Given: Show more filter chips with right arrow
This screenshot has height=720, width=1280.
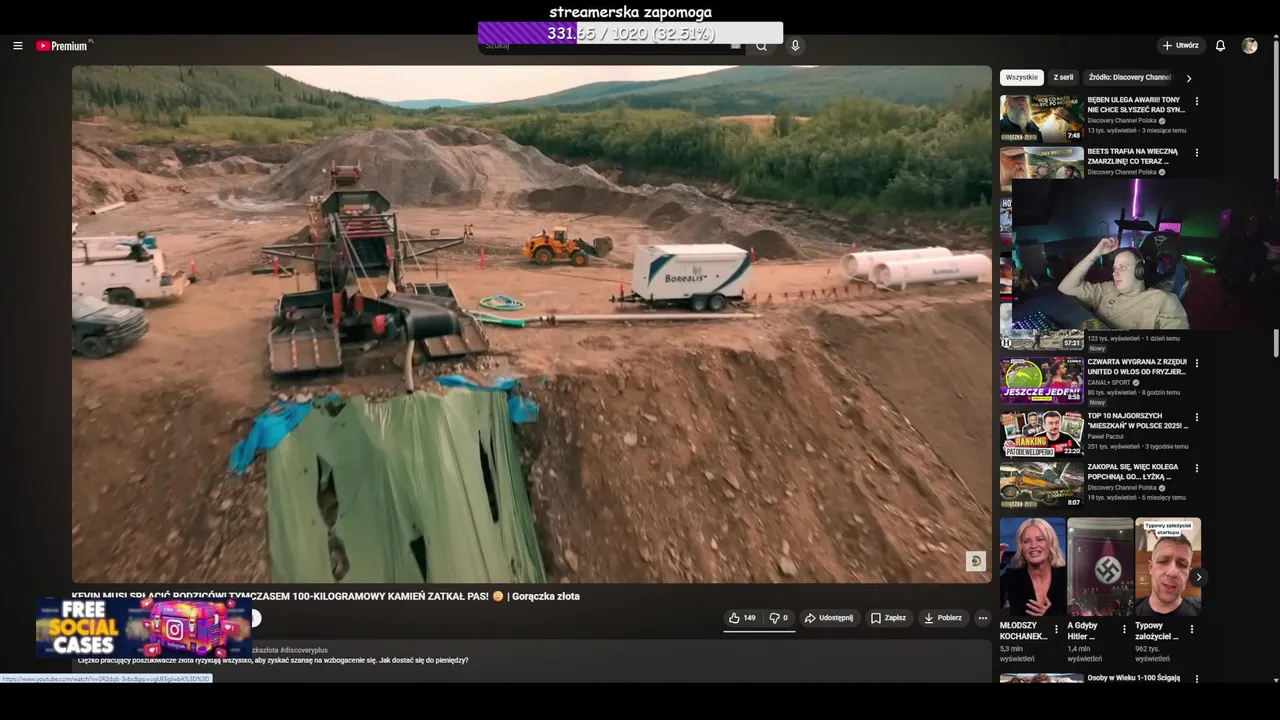Looking at the screenshot, I should [x=1188, y=78].
